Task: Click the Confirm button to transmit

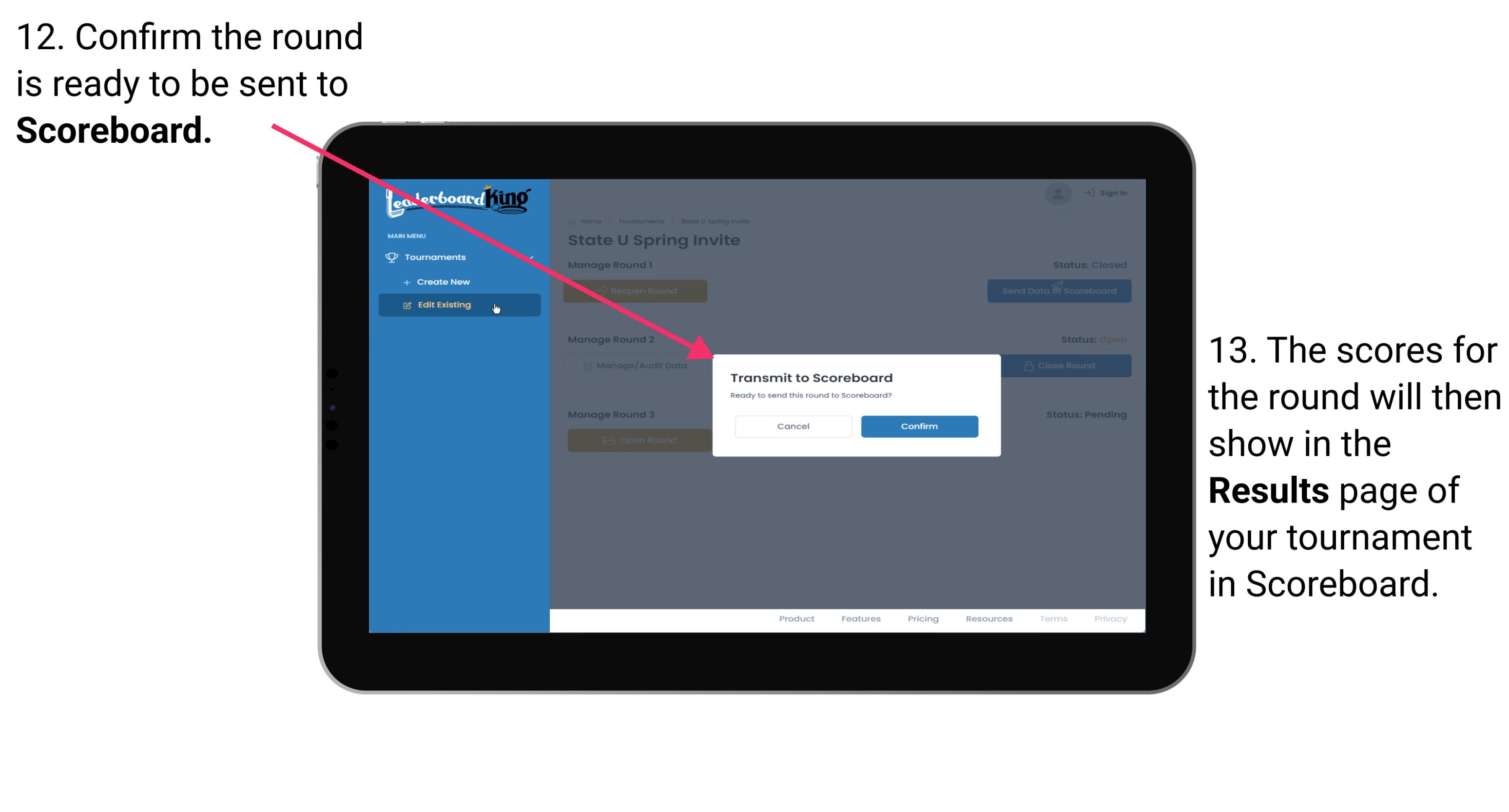Action: click(917, 426)
